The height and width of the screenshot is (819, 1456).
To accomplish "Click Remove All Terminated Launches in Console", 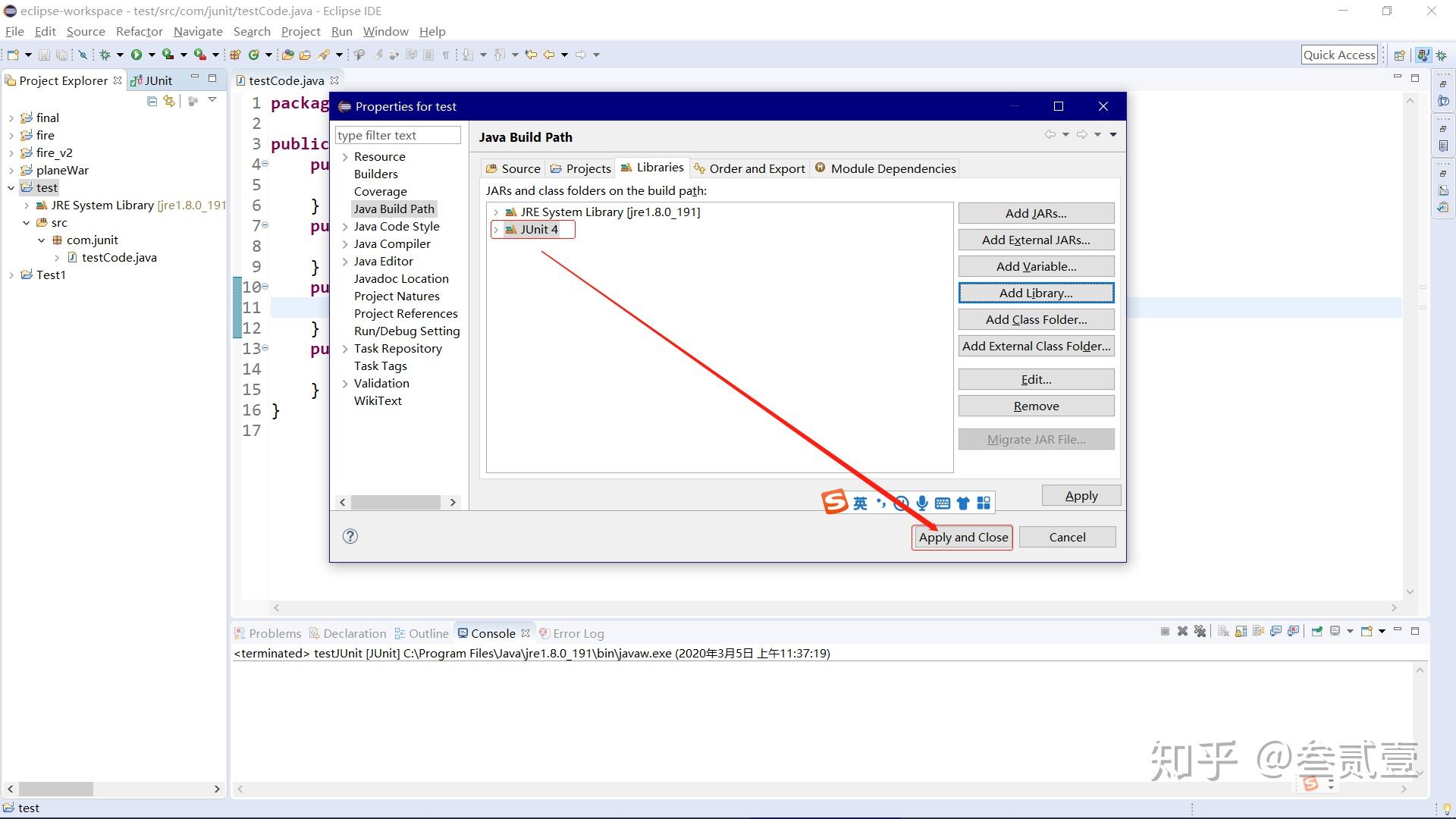I will [1200, 631].
